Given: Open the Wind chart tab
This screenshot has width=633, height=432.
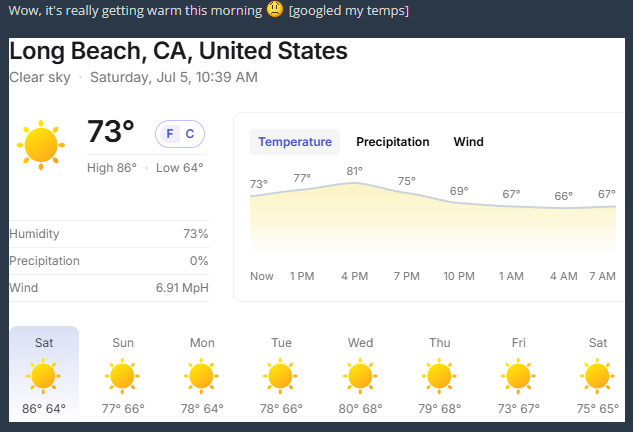Looking at the screenshot, I should click(x=468, y=142).
